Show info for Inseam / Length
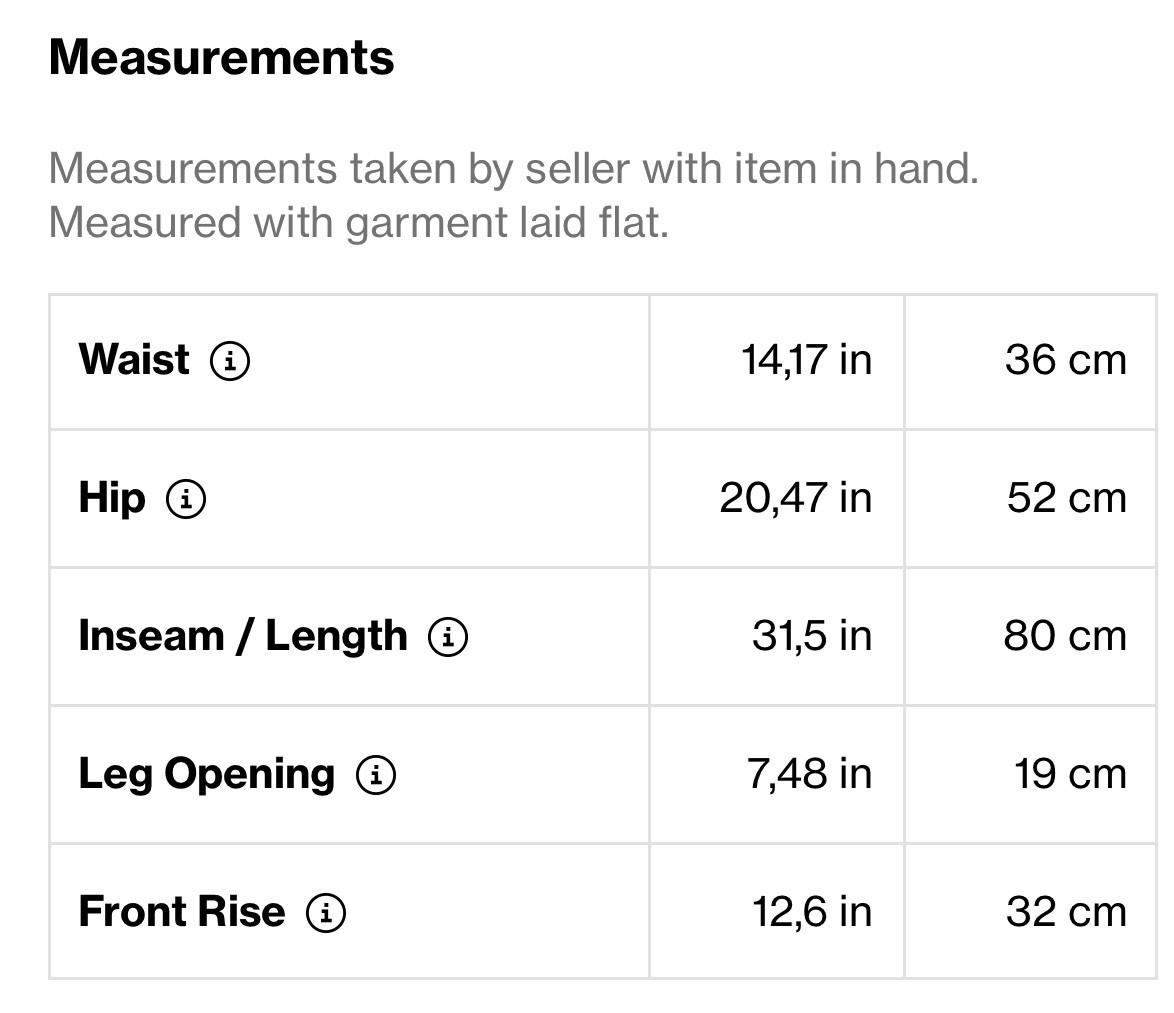 pyautogui.click(x=448, y=636)
